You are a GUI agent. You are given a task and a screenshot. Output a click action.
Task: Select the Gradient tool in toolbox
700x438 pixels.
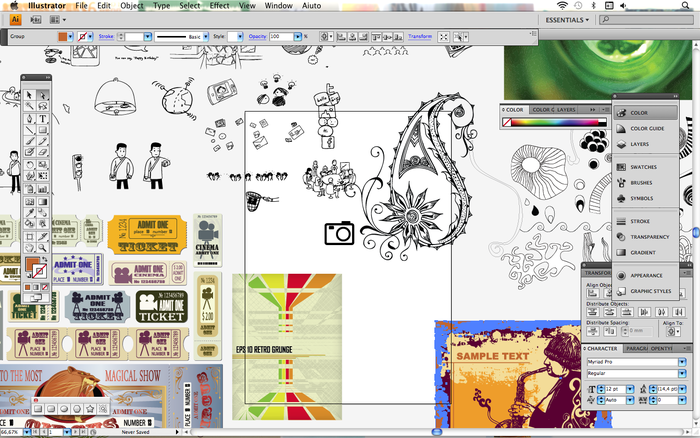pos(43,202)
